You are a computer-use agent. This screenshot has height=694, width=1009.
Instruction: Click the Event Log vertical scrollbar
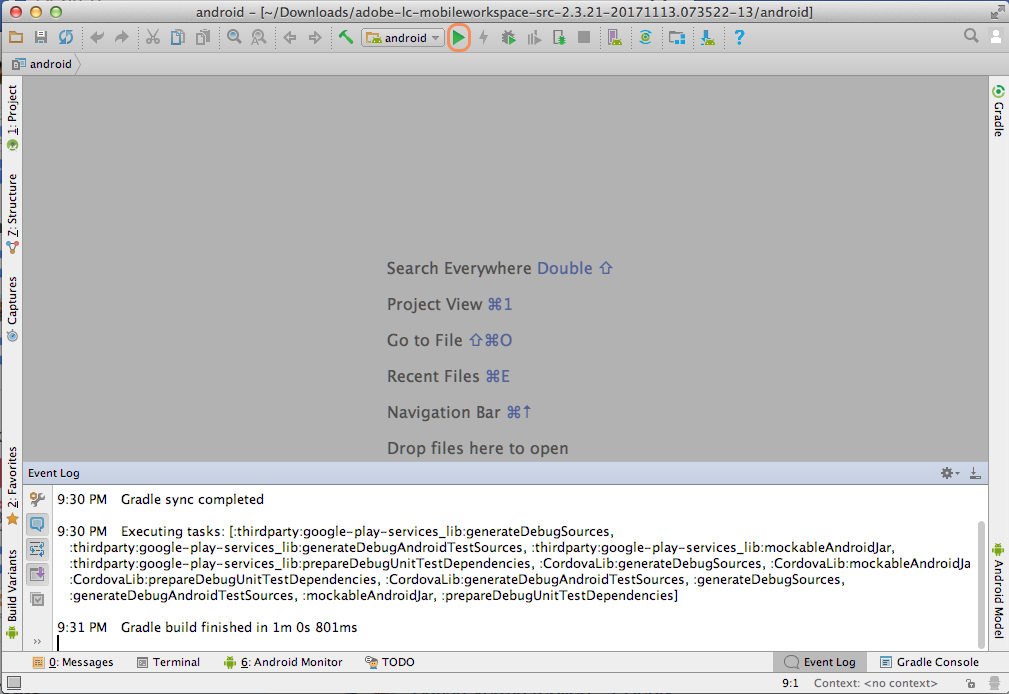(981, 585)
